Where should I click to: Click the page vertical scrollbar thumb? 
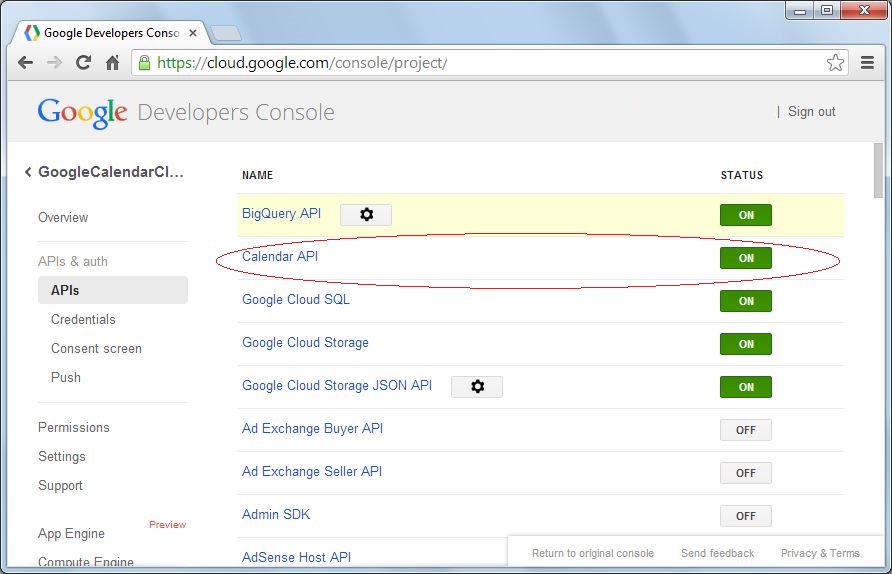point(878,171)
